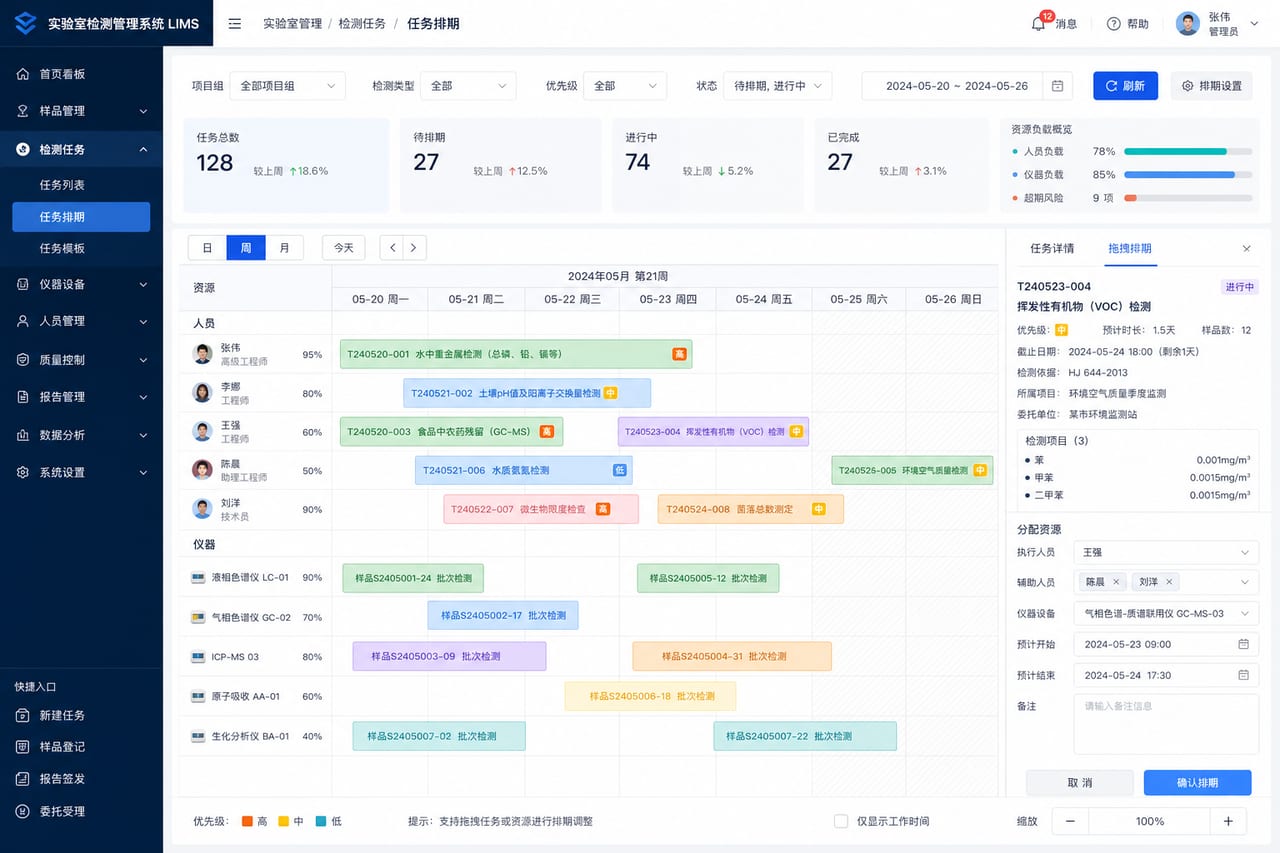Switch view to 周
The height and width of the screenshot is (853, 1280).
(246, 247)
